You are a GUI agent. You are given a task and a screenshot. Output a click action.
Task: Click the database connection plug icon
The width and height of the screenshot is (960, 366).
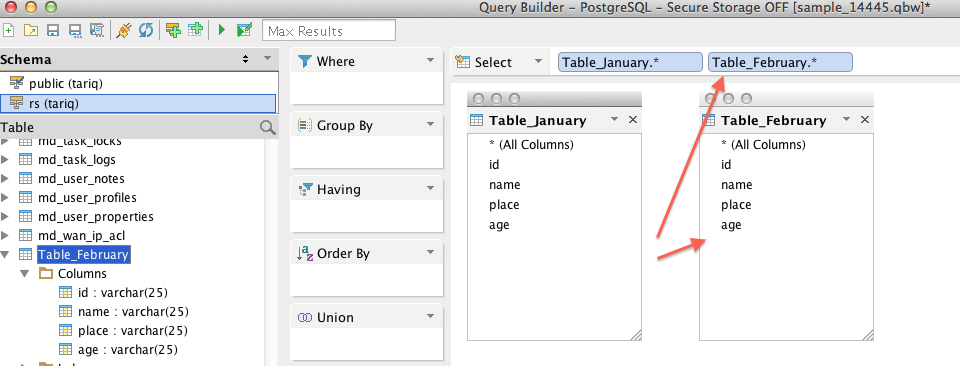click(123, 30)
